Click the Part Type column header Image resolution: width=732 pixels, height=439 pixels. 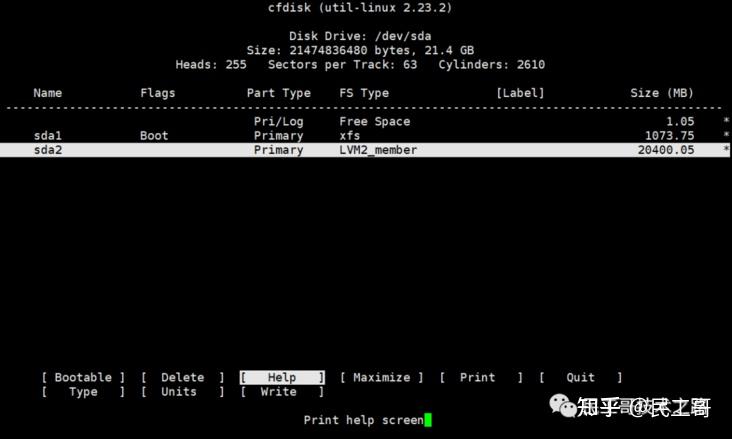[279, 93]
